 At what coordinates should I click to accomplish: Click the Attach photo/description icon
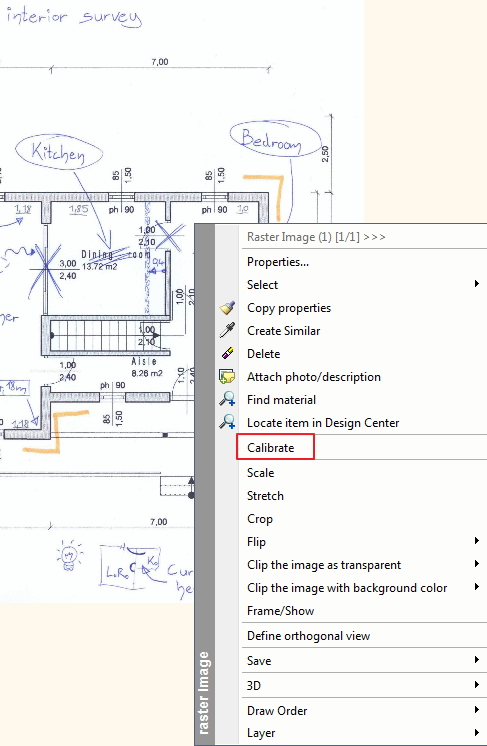tap(227, 377)
